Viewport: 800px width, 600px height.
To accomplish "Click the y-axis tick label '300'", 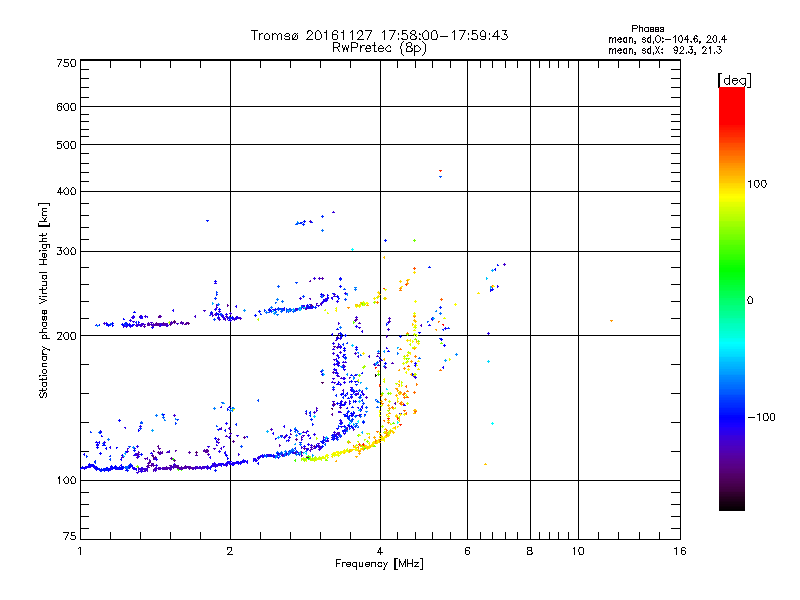I will click(x=66, y=252).
